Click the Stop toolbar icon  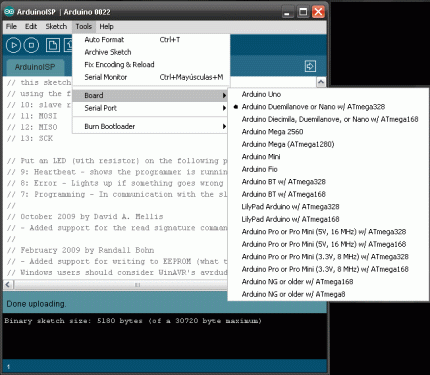click(x=31, y=45)
